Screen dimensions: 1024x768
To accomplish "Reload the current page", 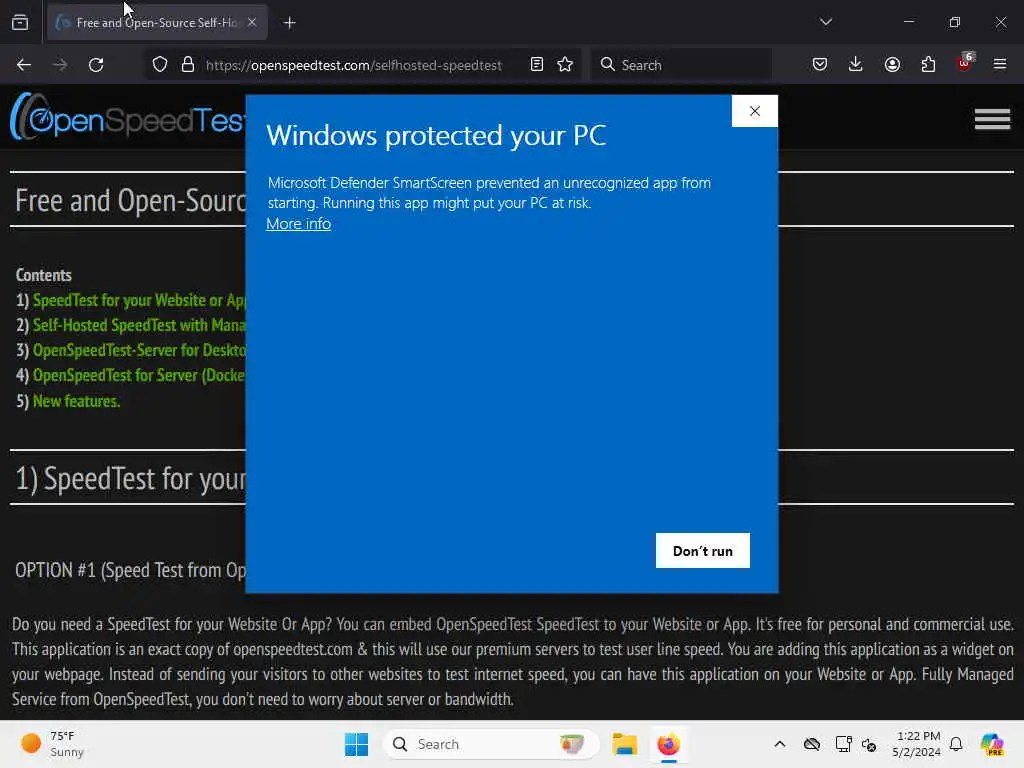I will [96, 65].
